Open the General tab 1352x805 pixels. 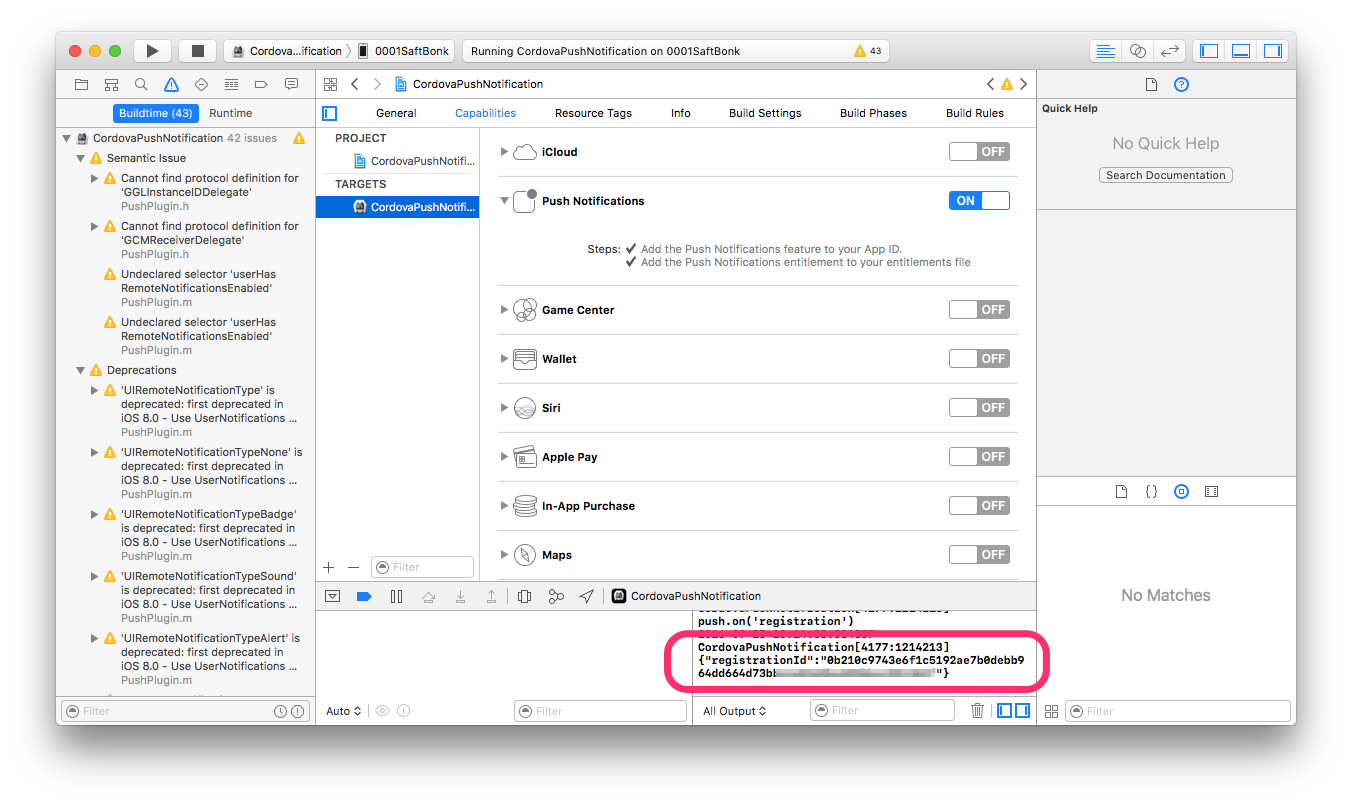(x=396, y=113)
